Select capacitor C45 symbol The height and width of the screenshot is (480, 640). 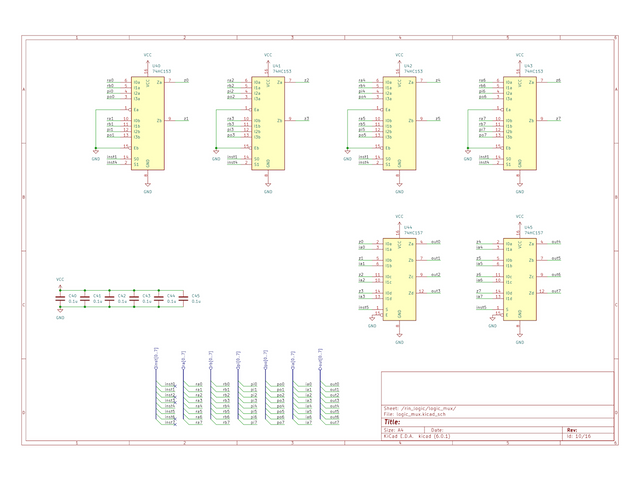click(x=183, y=298)
